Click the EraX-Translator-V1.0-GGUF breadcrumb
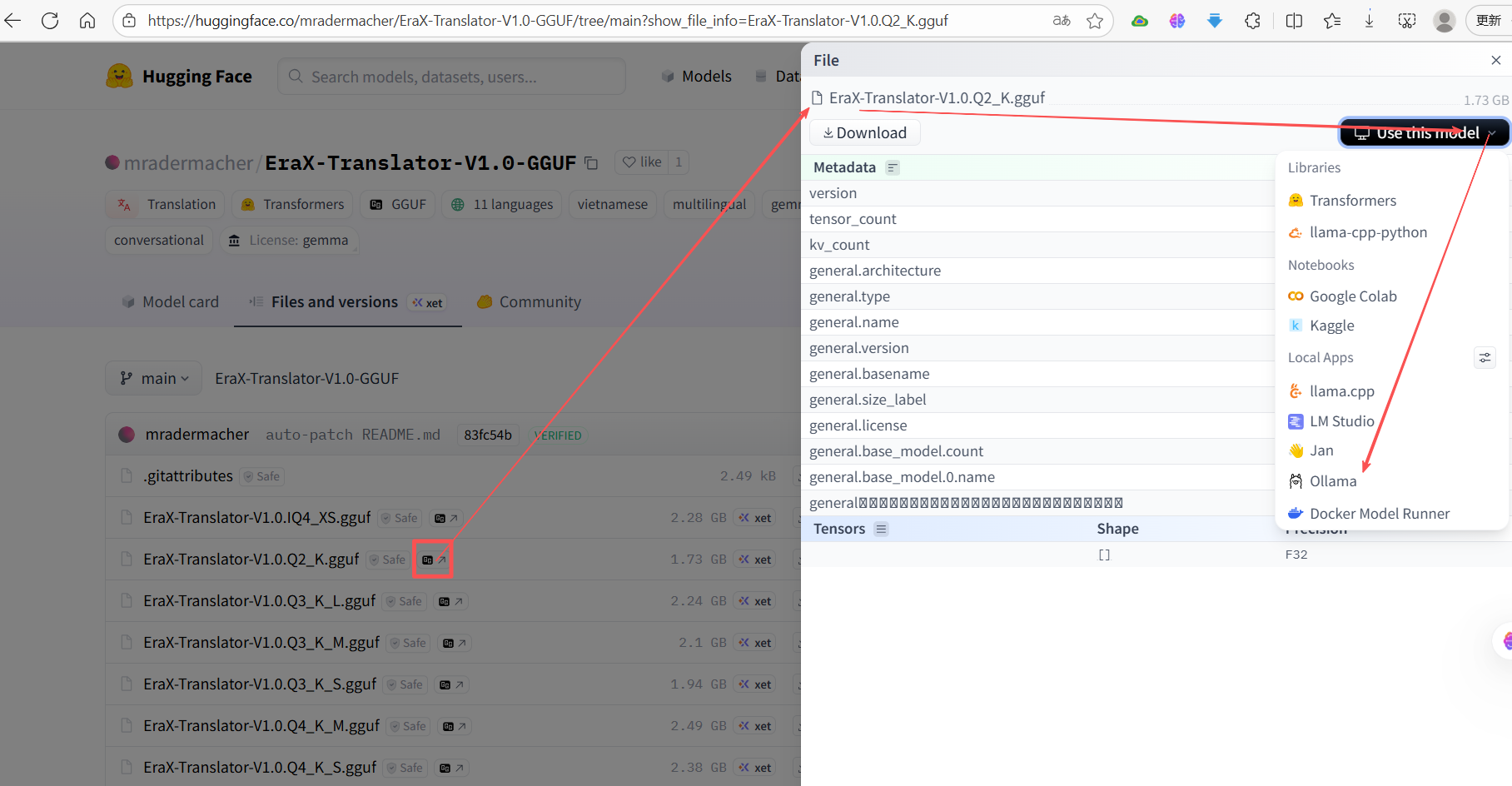This screenshot has width=1512, height=786. click(x=307, y=378)
